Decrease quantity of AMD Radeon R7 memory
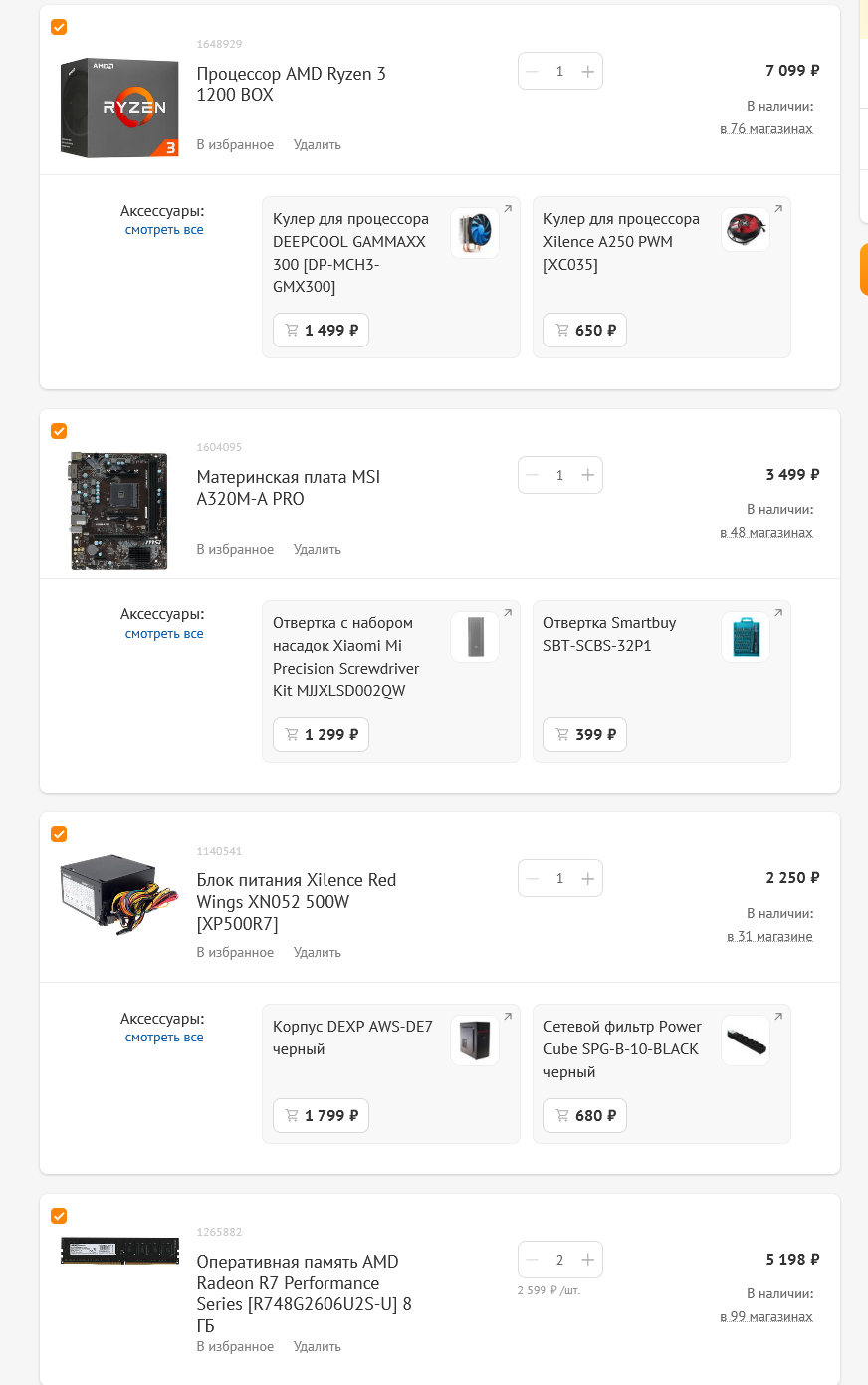The width and height of the screenshot is (868, 1385). coord(532,1260)
